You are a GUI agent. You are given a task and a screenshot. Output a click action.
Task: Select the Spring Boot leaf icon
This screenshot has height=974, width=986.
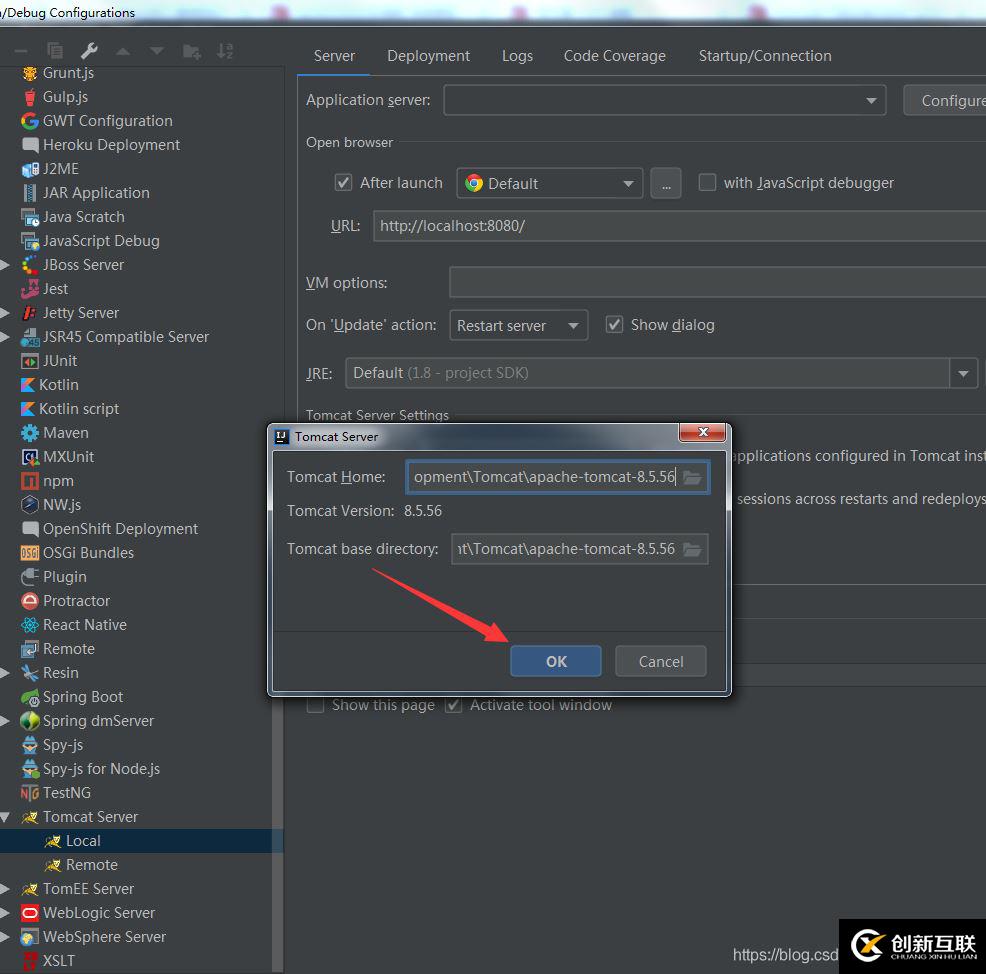(x=30, y=697)
